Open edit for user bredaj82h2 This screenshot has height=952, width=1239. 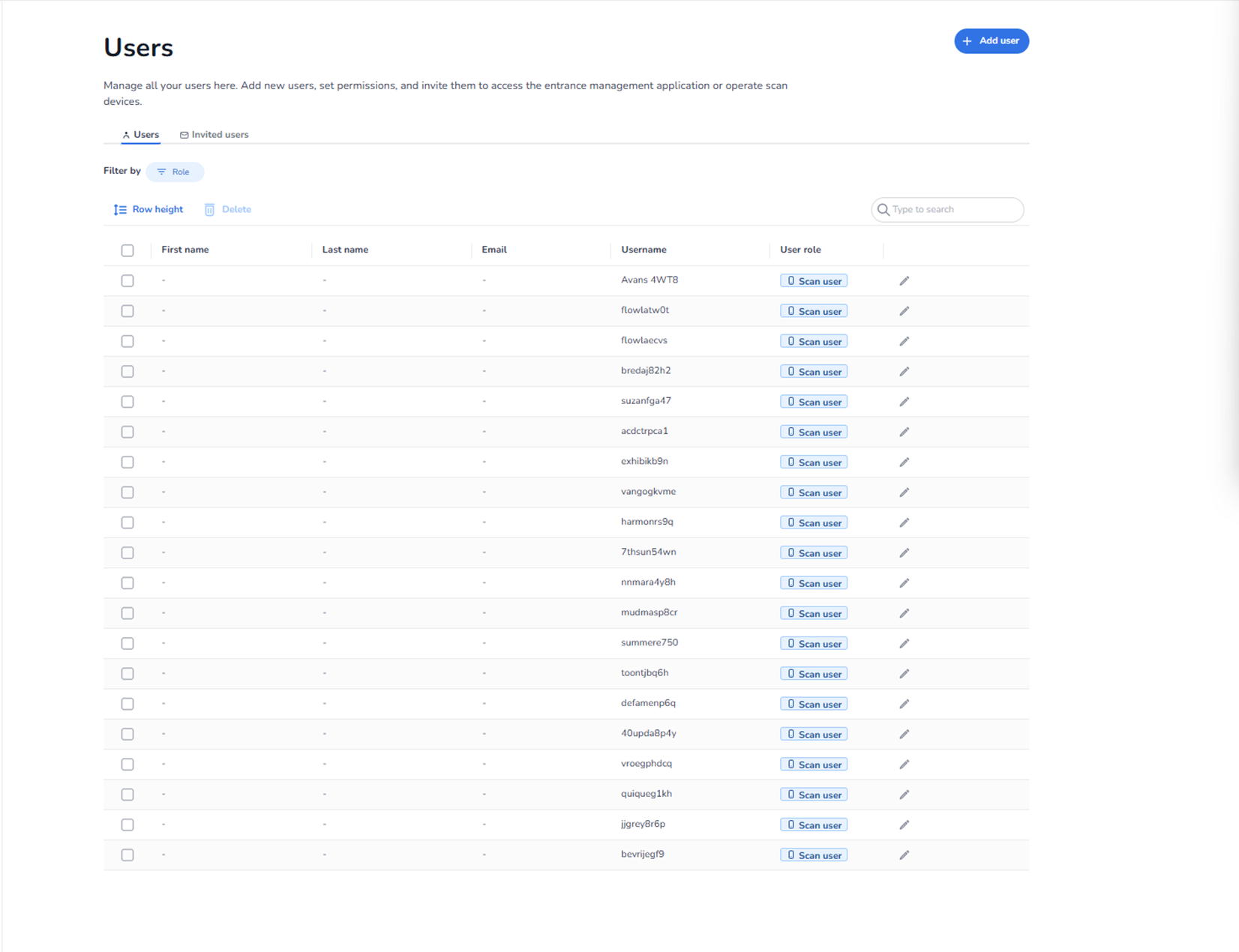coord(904,372)
